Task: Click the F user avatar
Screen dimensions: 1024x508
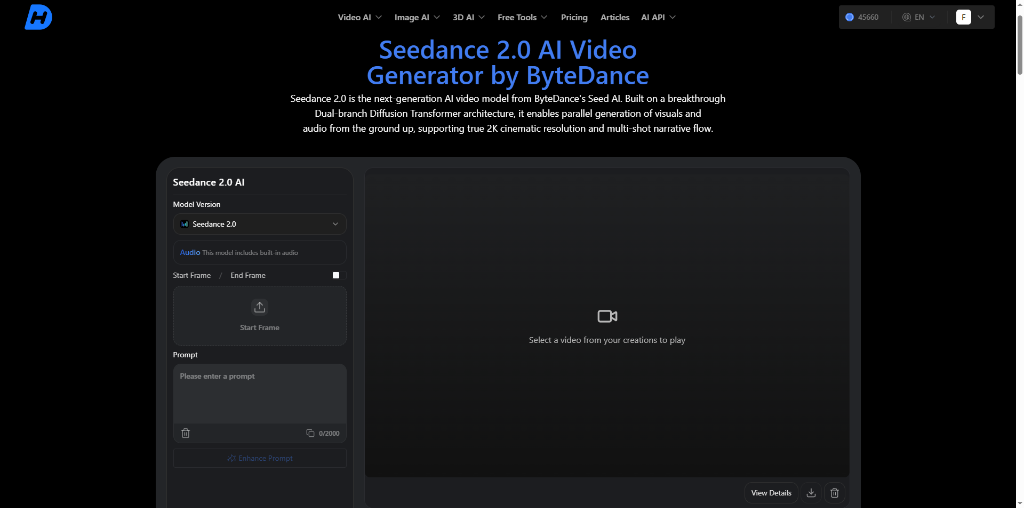Action: pyautogui.click(x=963, y=17)
